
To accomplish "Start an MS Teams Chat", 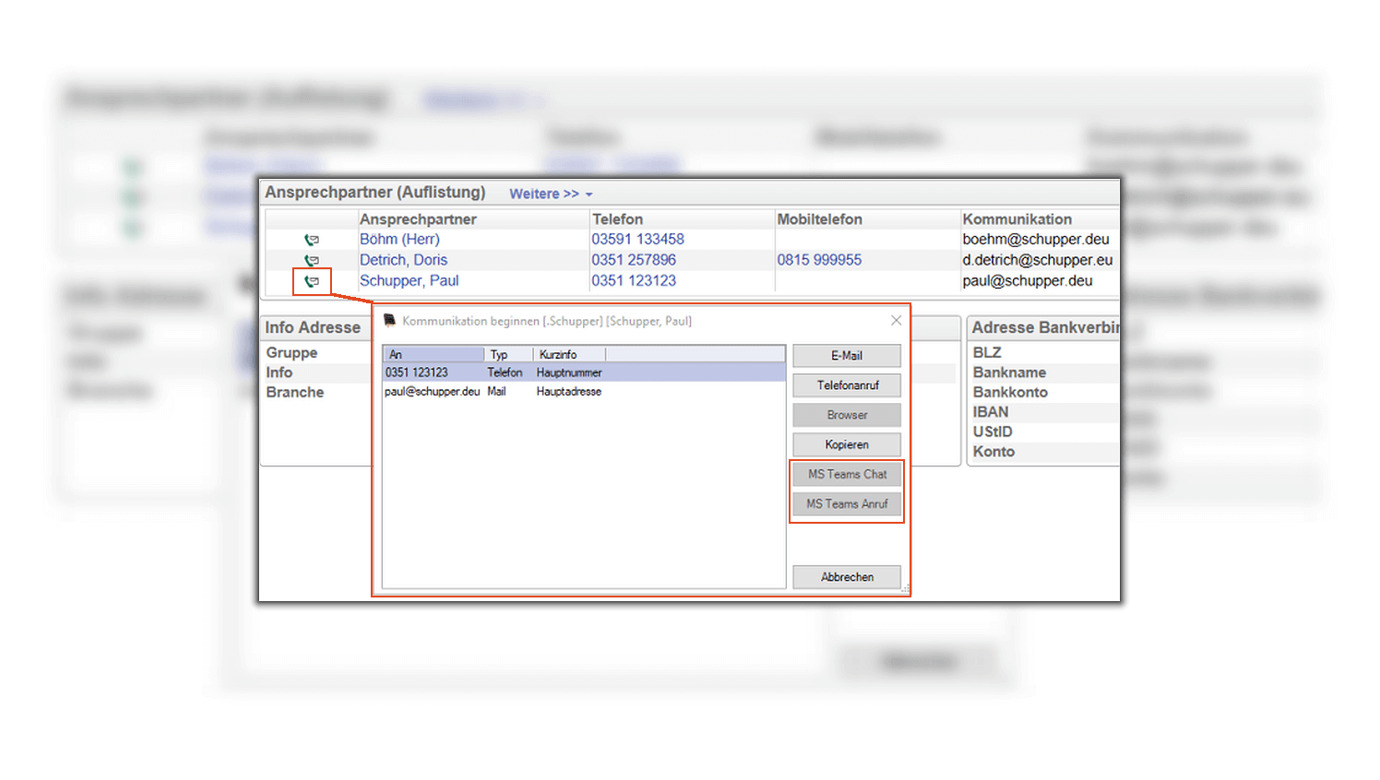I will point(847,475).
